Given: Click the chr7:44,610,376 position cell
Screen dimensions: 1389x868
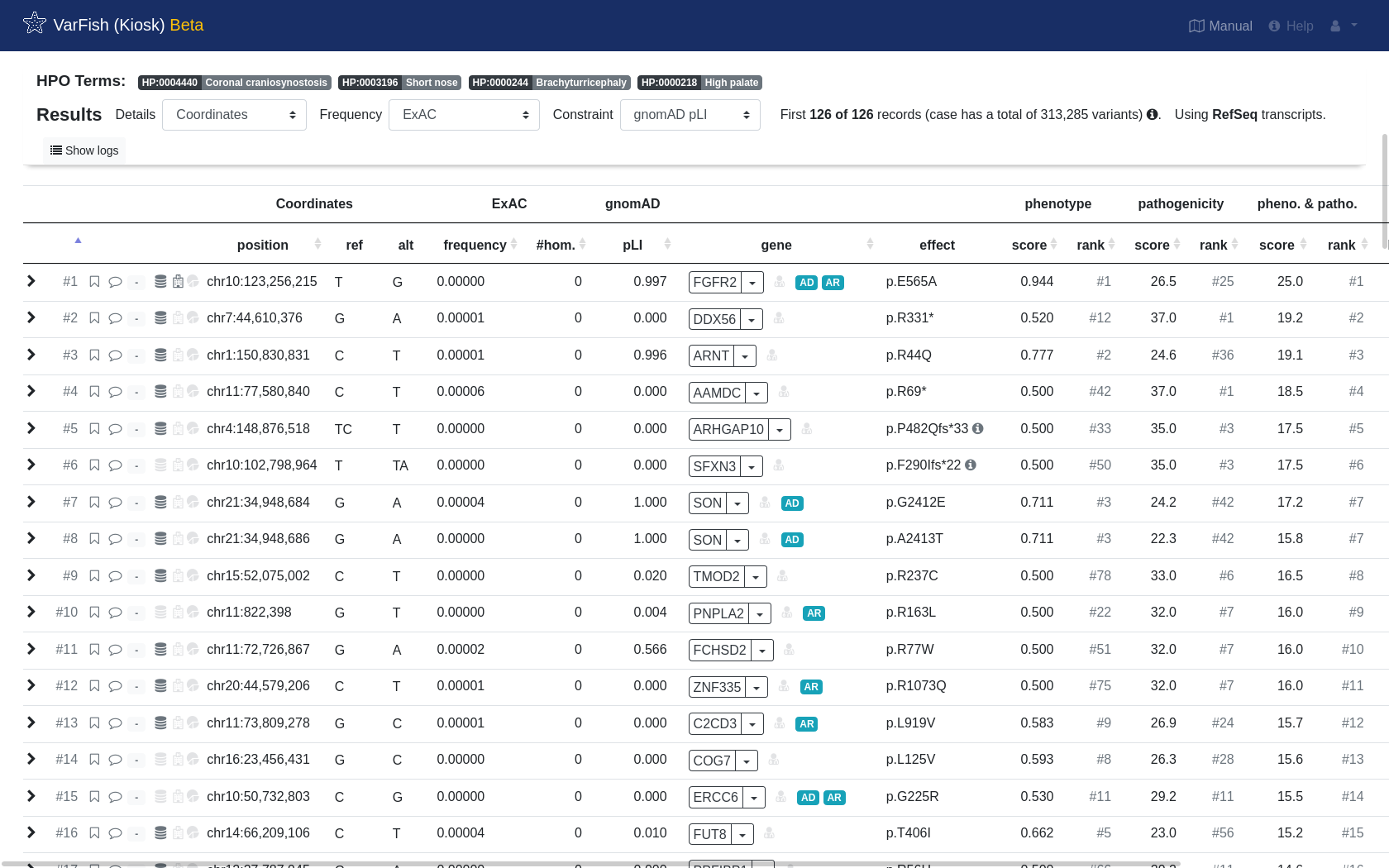Looking at the screenshot, I should click(255, 318).
